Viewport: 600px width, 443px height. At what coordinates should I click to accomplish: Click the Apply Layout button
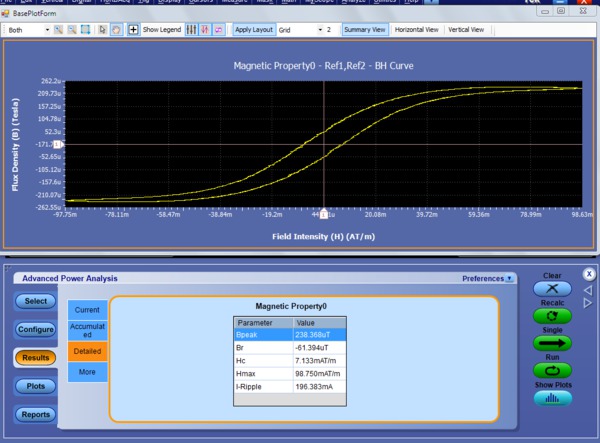(253, 30)
